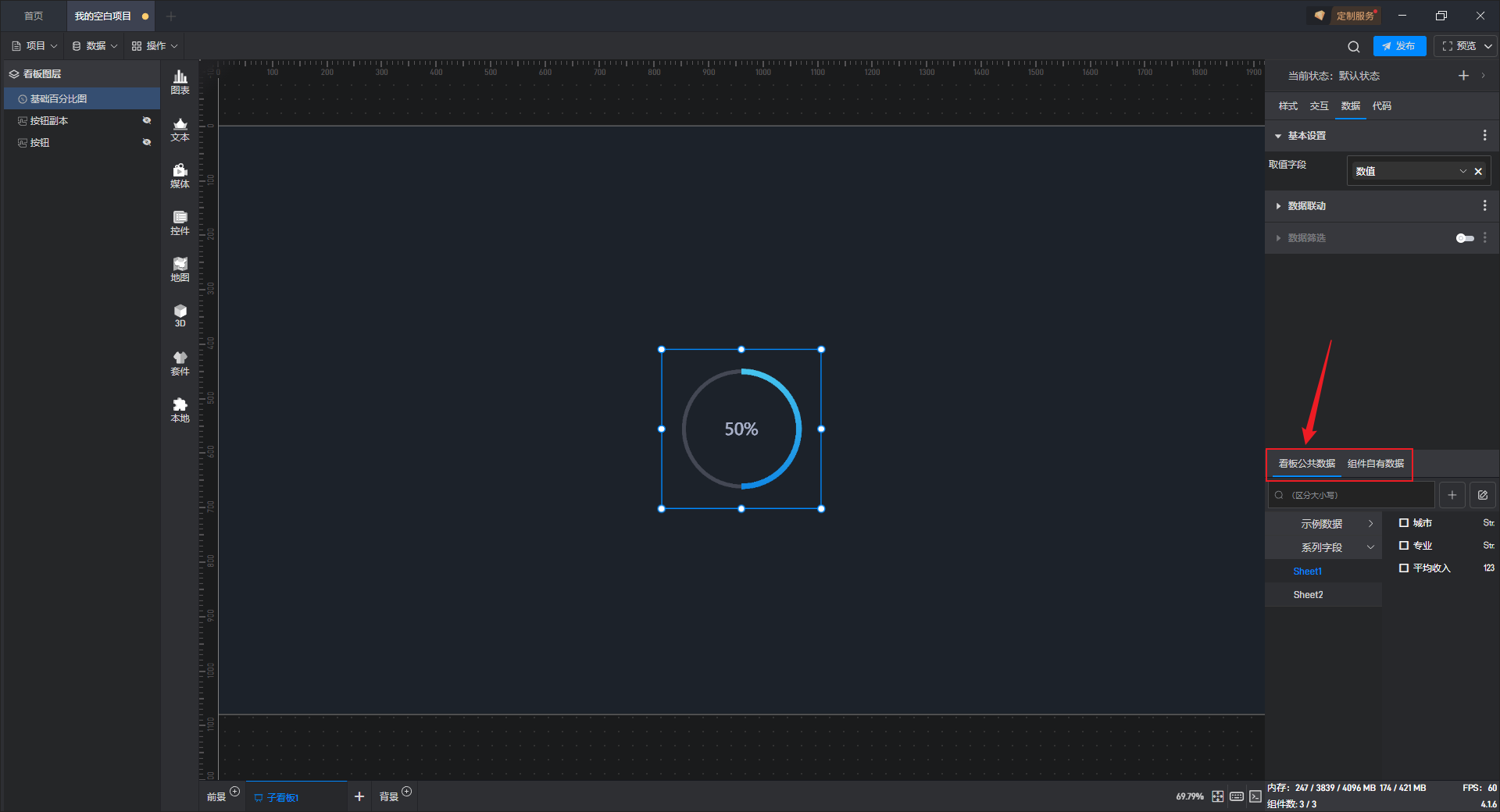Click the plus add-data button by search
The width and height of the screenshot is (1500, 812).
point(1452,495)
